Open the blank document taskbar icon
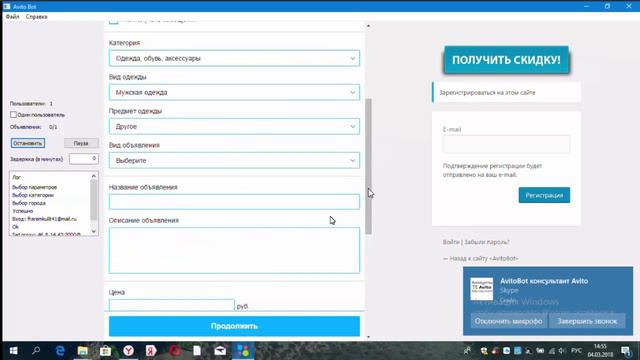This screenshot has width=640, height=360. point(197,351)
